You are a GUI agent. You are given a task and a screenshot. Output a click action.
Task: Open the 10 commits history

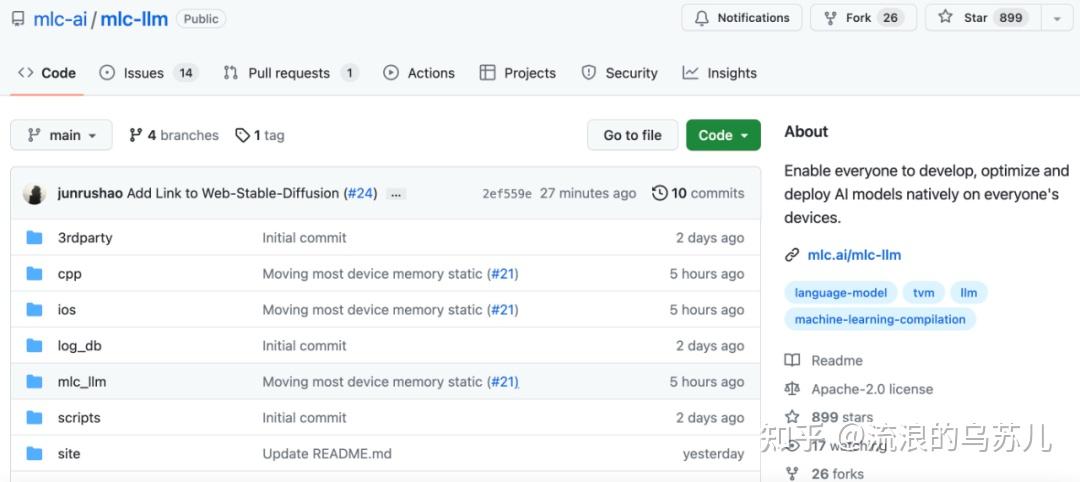coord(698,193)
